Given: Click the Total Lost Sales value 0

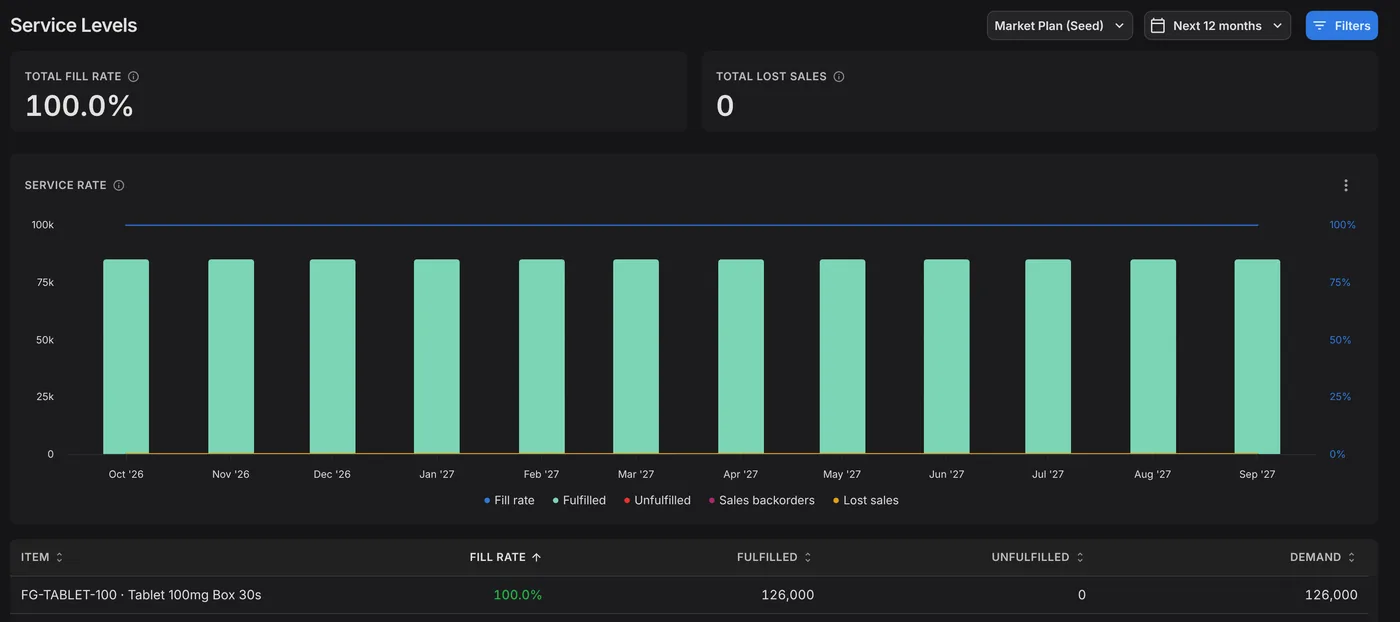Looking at the screenshot, I should pos(725,106).
